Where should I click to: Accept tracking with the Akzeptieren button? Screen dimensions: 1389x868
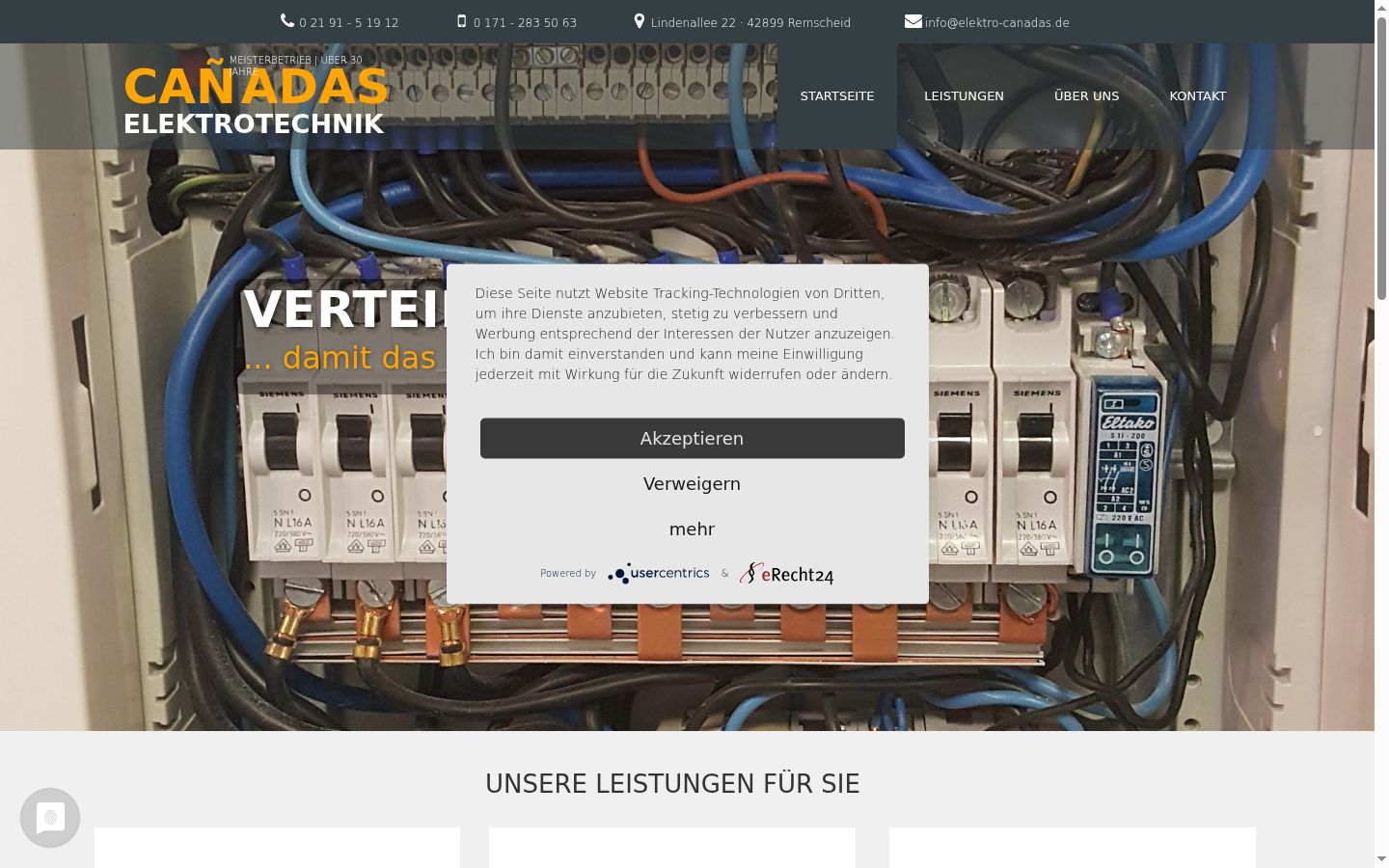[693, 438]
